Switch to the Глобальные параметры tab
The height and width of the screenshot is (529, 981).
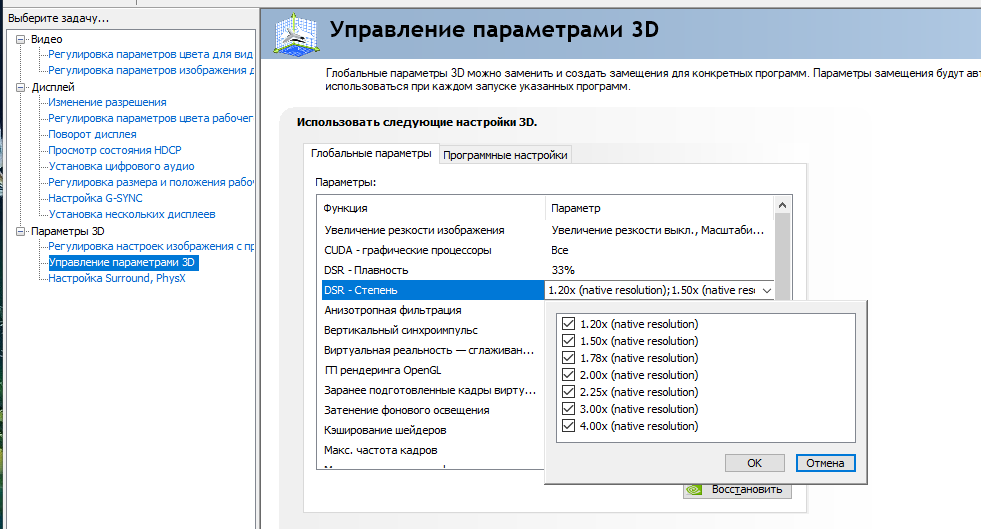coord(371,153)
